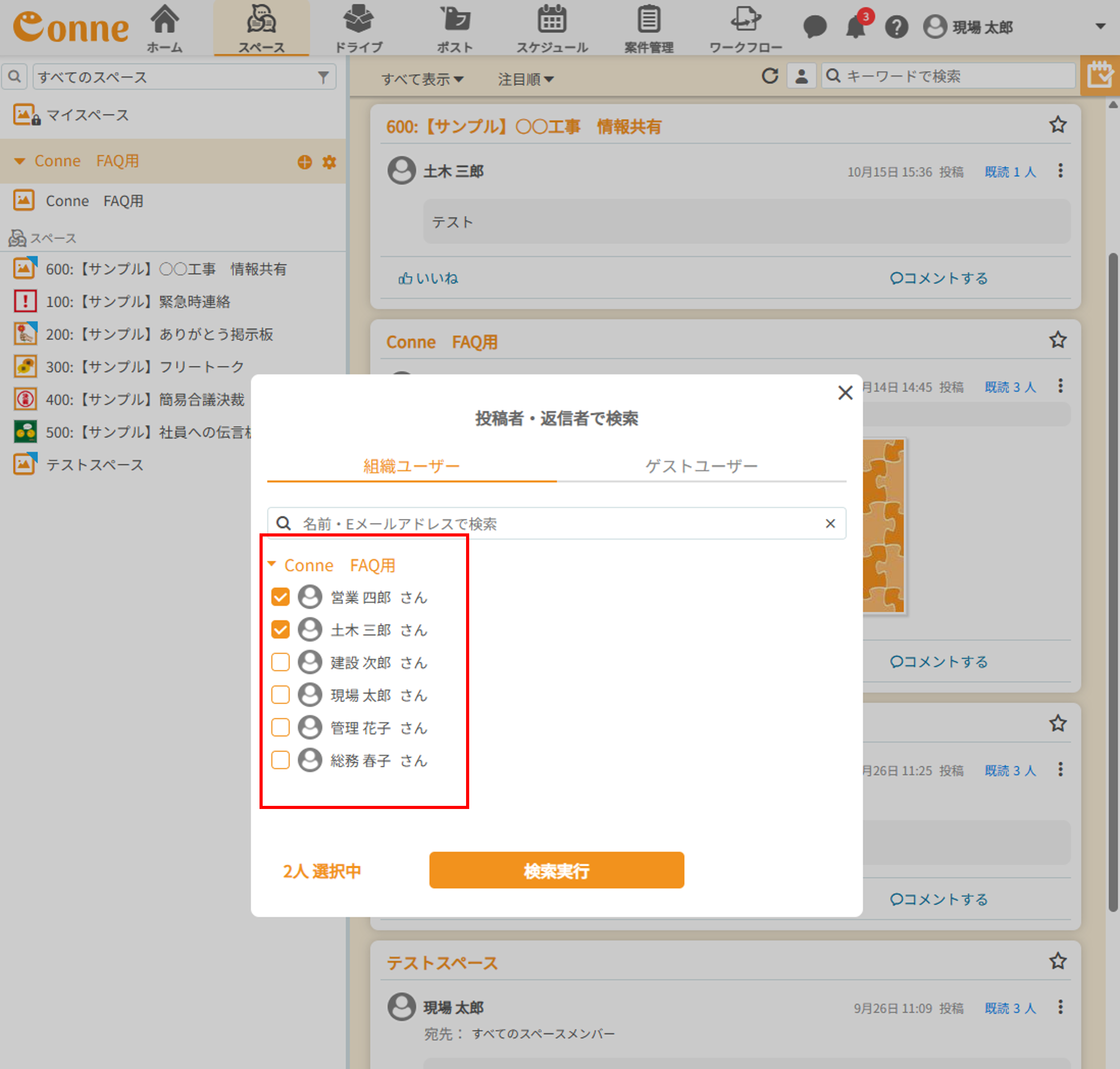This screenshot has height=1069, width=1120.
Task: Click the refresh icon above the feed
Action: tap(770, 76)
